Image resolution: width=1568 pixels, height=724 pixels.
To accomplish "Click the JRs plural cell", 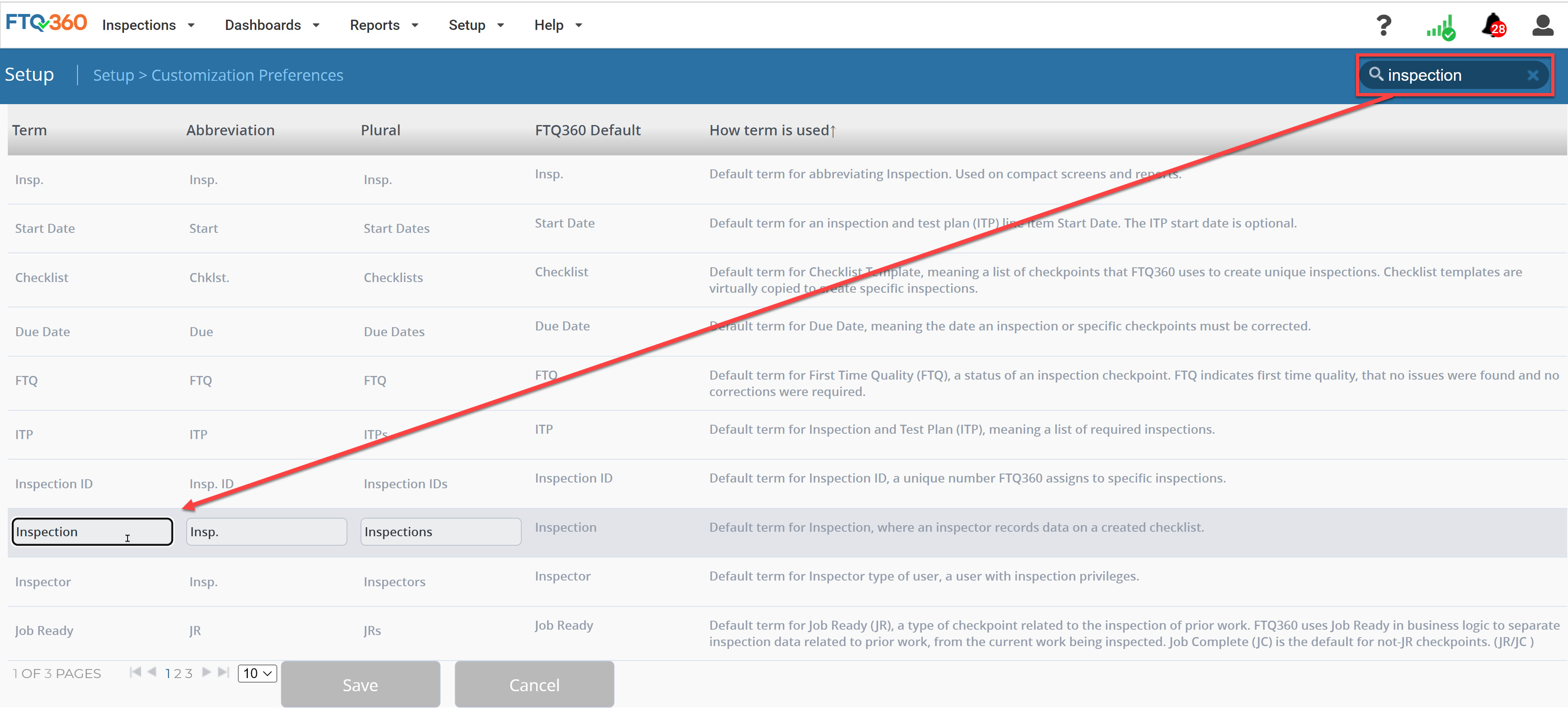I will point(372,630).
